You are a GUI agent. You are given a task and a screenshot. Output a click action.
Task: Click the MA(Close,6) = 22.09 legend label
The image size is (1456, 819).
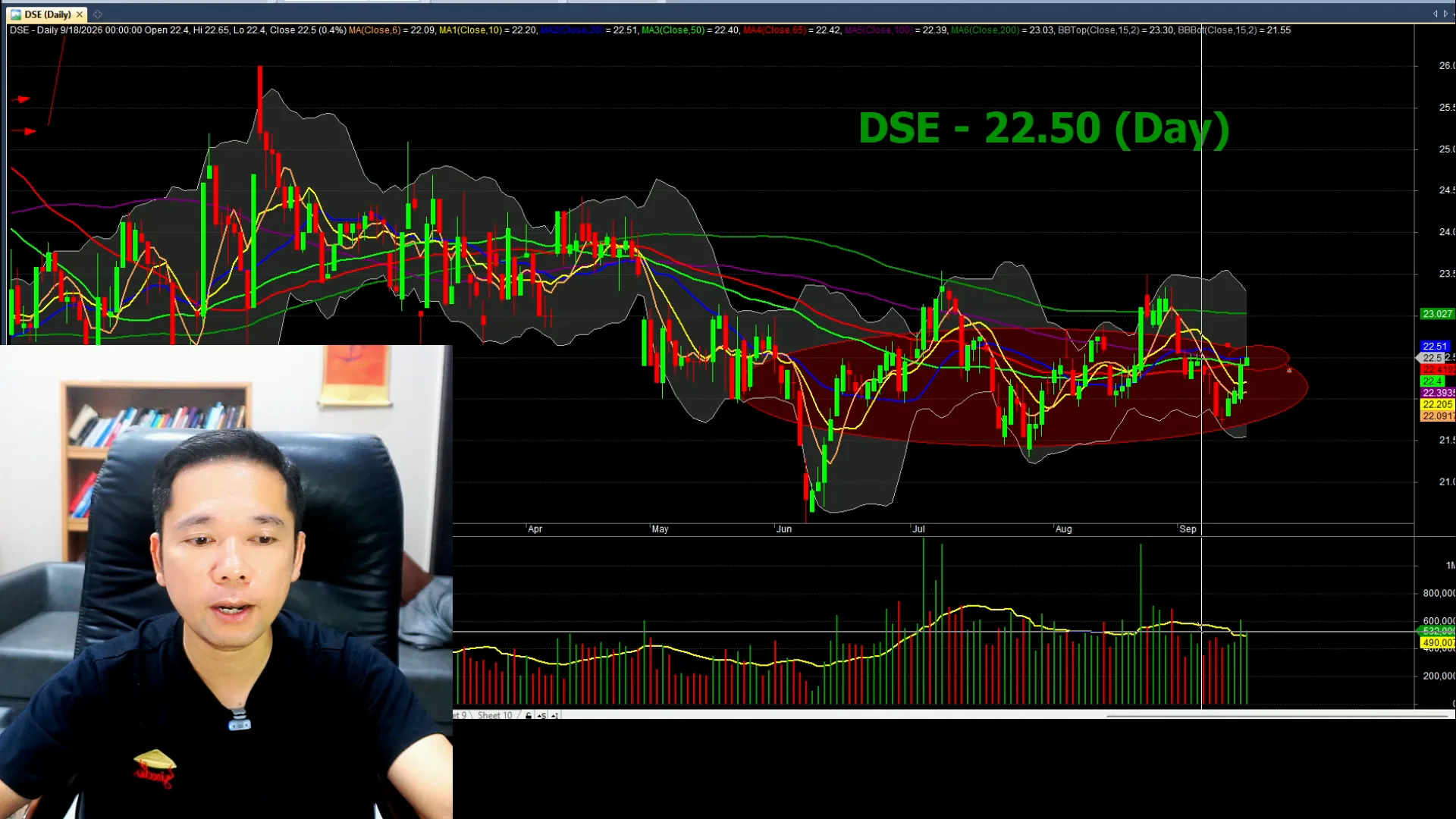[391, 30]
